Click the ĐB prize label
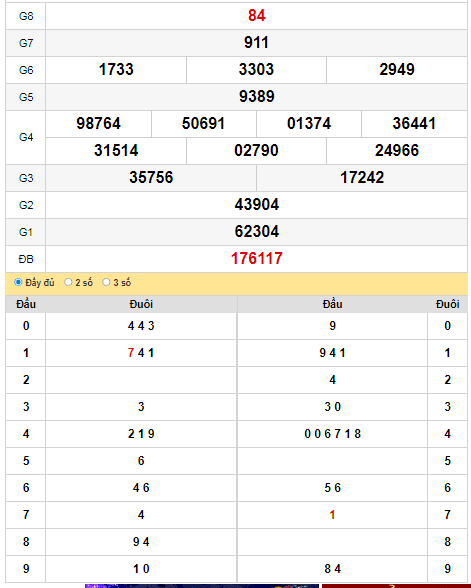Image resolution: width=471 pixels, height=588 pixels. [x=26, y=259]
